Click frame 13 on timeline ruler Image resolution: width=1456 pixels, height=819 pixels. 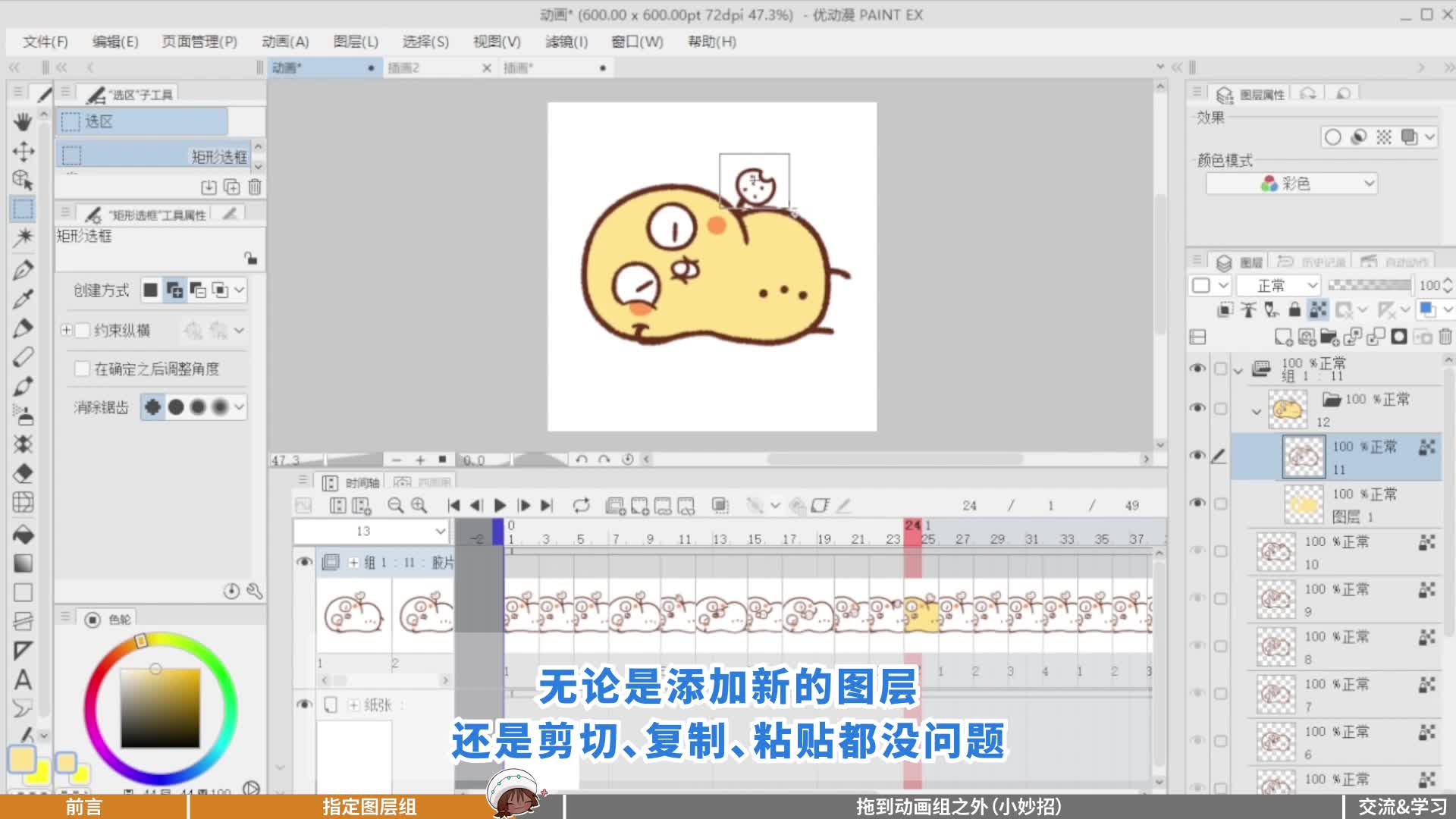(x=720, y=539)
